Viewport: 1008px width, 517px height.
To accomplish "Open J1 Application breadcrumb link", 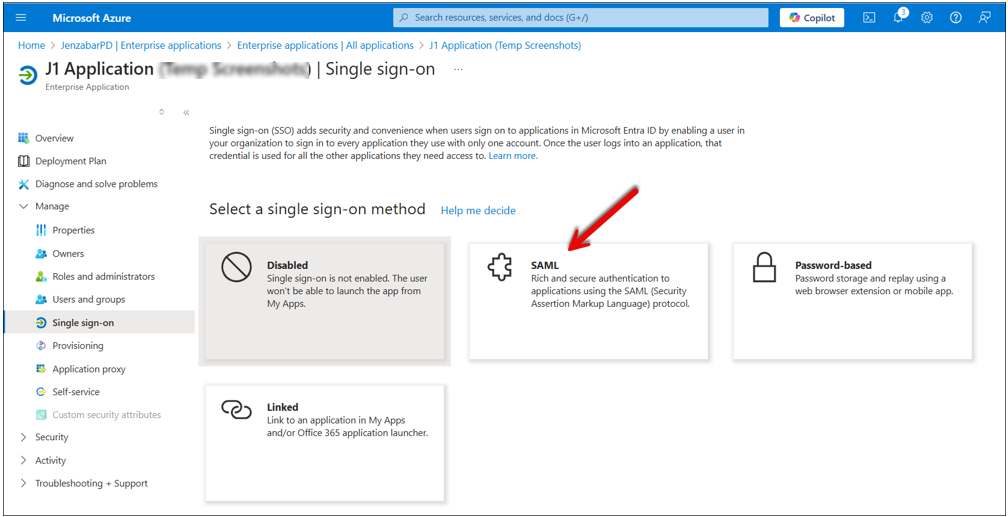I will coord(505,46).
